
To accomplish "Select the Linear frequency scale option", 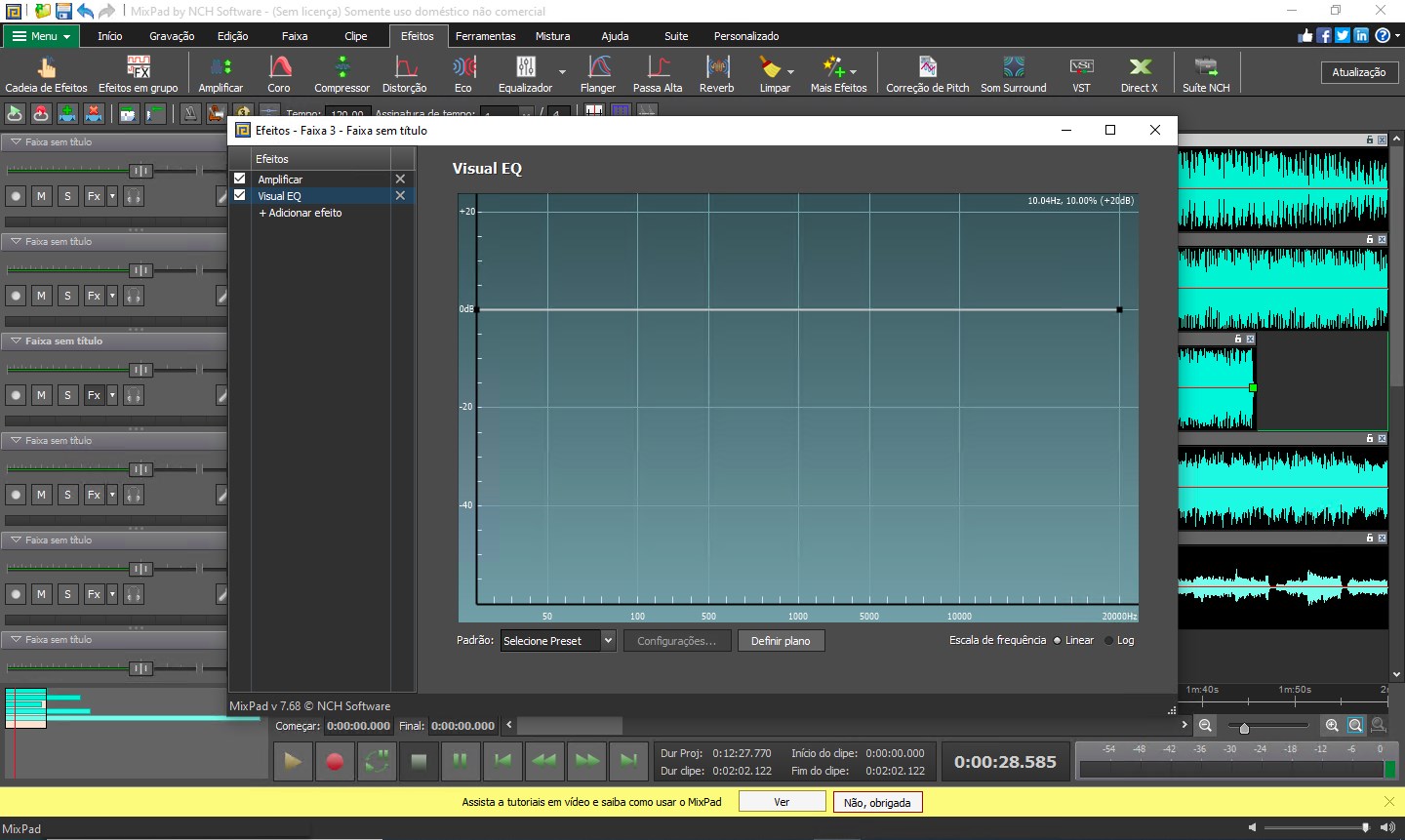I will pyautogui.click(x=1058, y=640).
